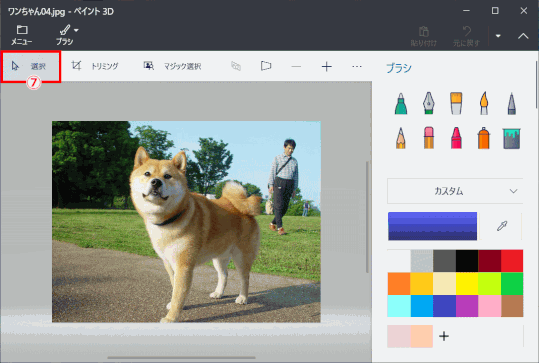This screenshot has width=539, height=363.
Task: Zoom in with the plus button
Action: 327,66
